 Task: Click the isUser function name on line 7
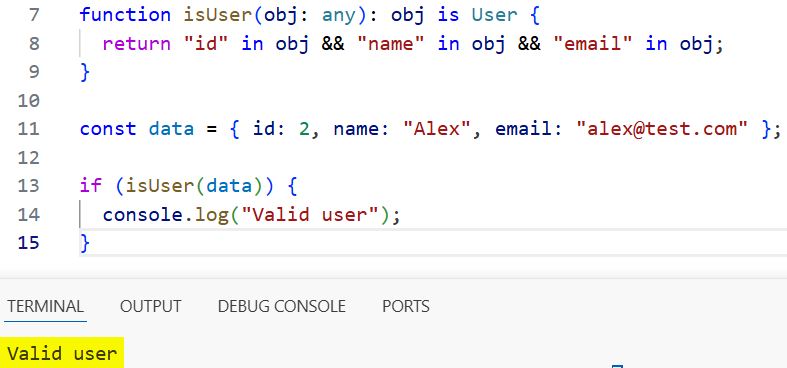click(218, 15)
